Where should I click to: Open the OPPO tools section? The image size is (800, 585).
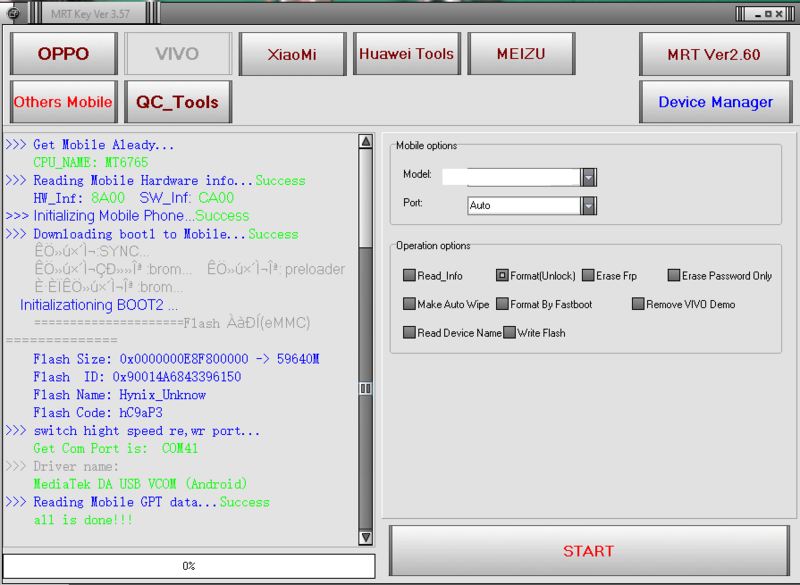click(x=64, y=54)
